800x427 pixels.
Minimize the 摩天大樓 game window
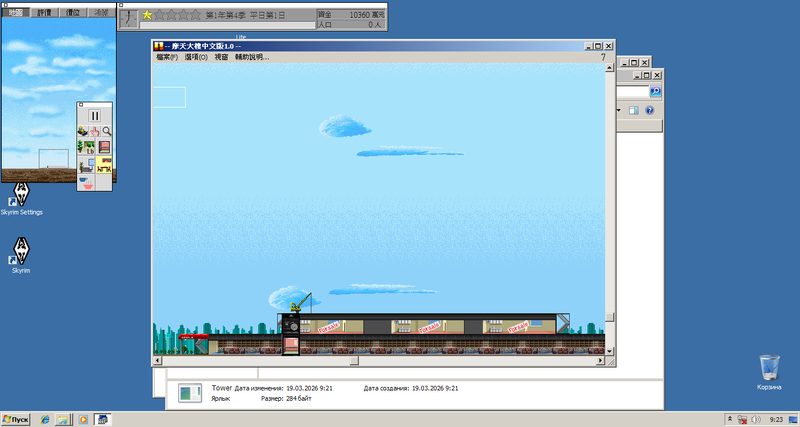click(x=589, y=46)
